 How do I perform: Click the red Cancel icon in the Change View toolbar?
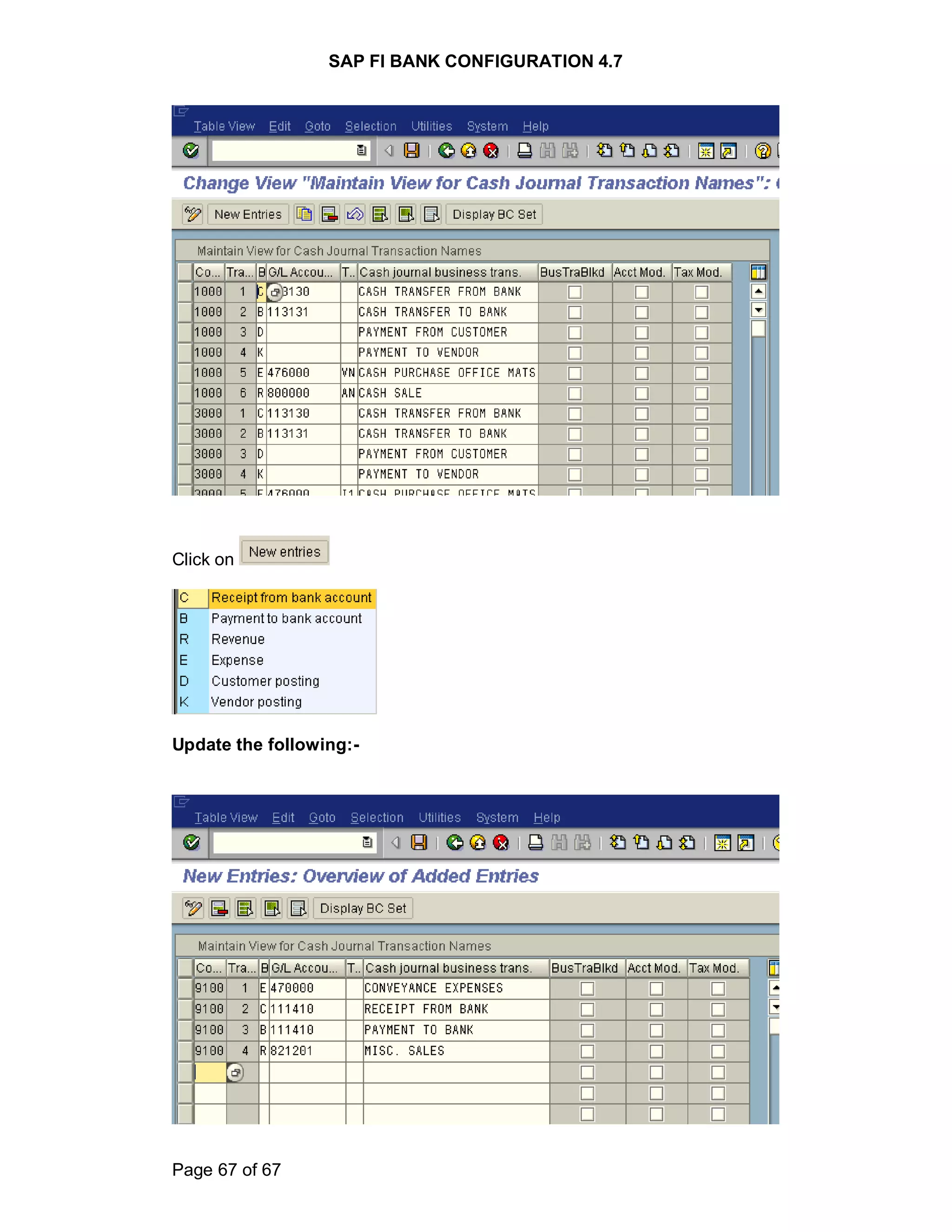(x=491, y=151)
